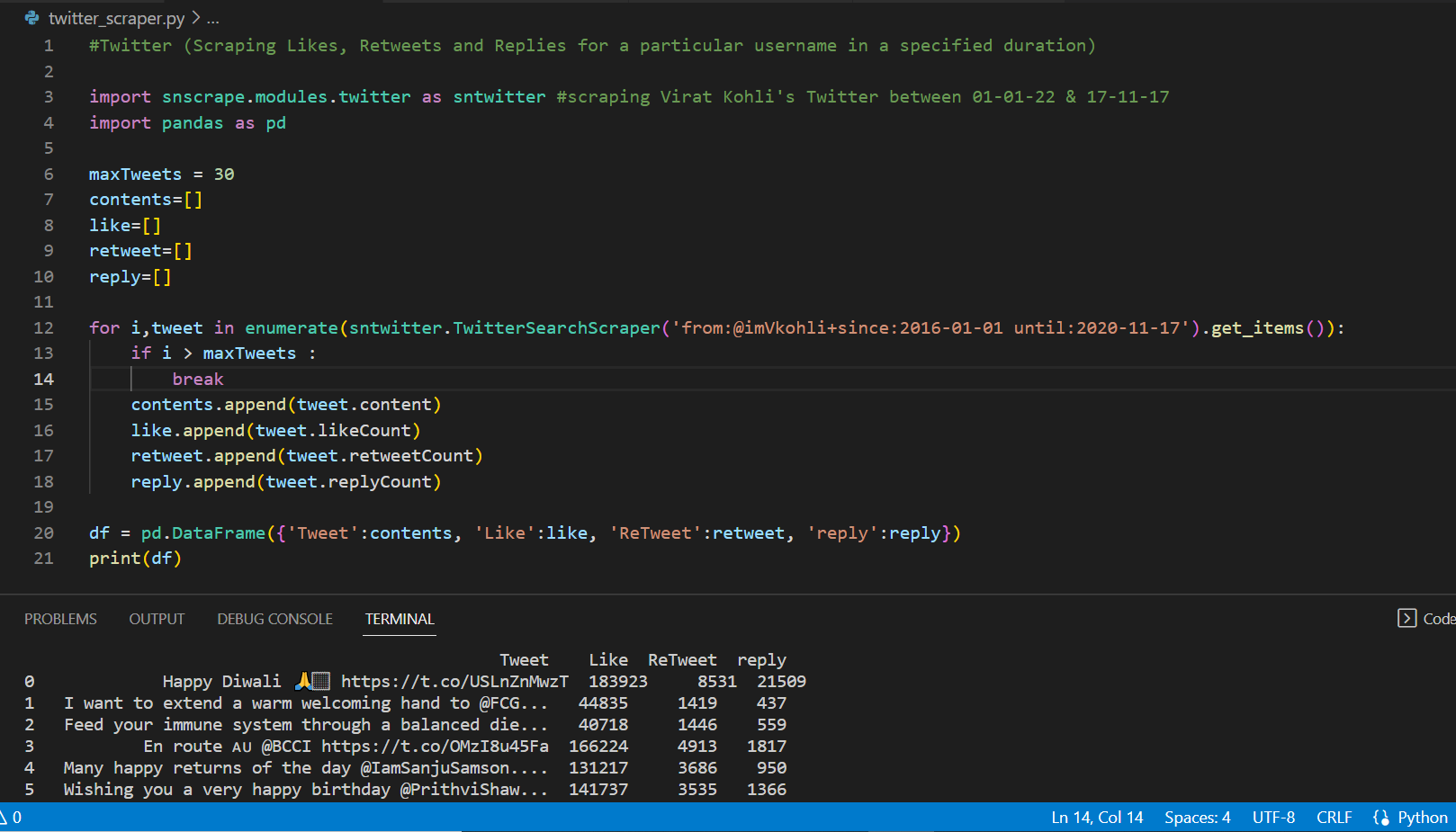Screen dimensions: 1456x832
Task: Click the comment on line 1
Action: pyautogui.click(x=592, y=45)
